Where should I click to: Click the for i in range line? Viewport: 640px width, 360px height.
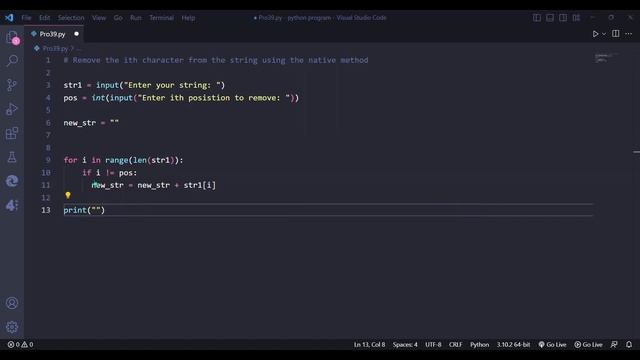(123, 160)
